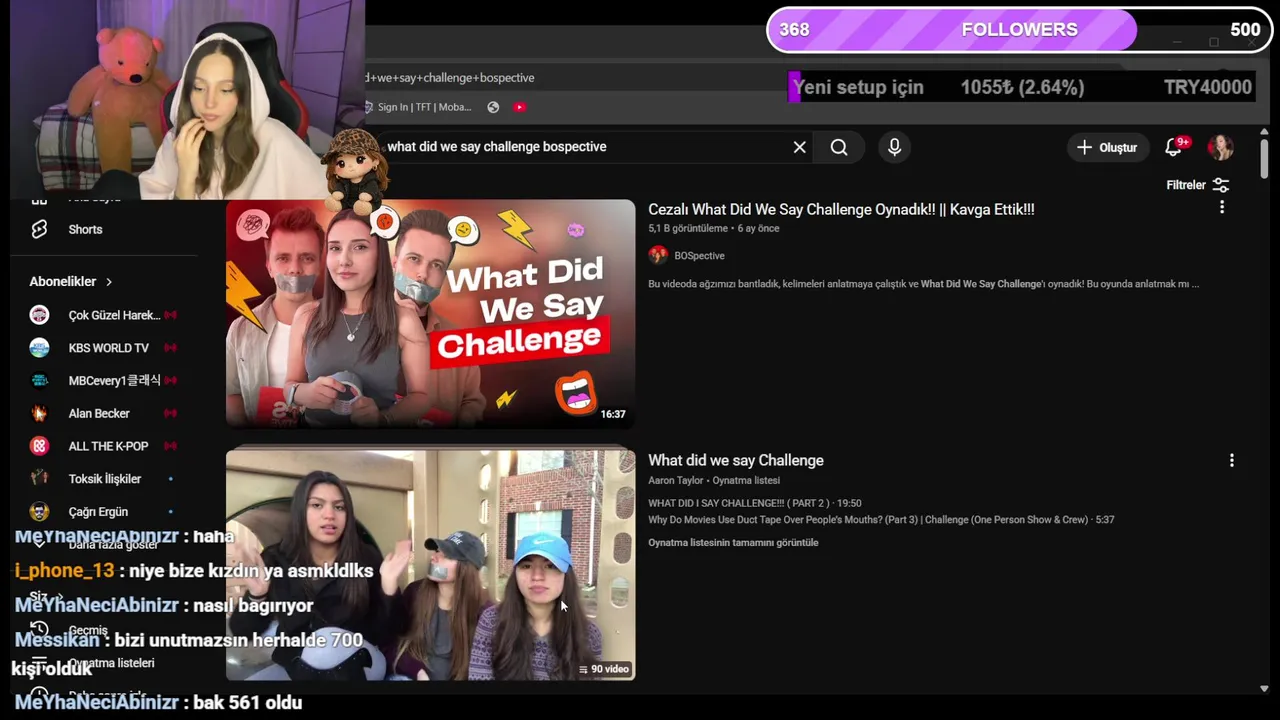Open Aaron Taylor channel link
Image resolution: width=1280 pixels, height=720 pixels.
676,480
